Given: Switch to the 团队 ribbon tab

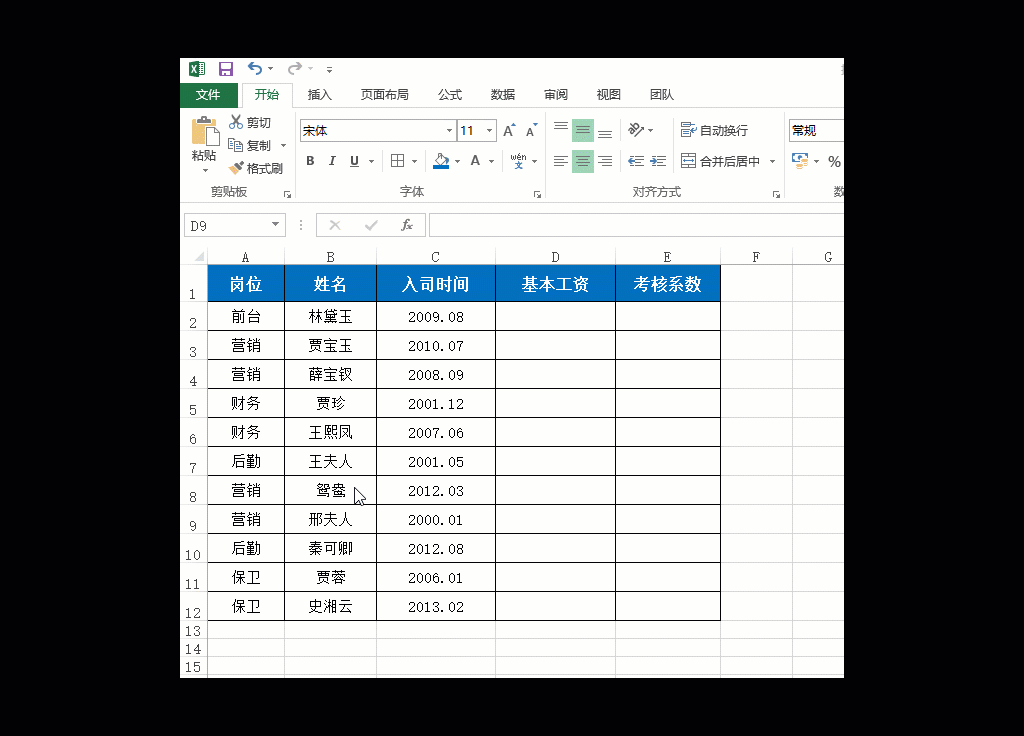Looking at the screenshot, I should click(x=662, y=95).
